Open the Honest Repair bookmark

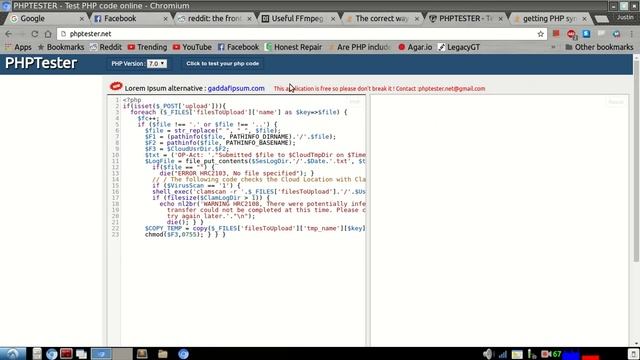293,47
